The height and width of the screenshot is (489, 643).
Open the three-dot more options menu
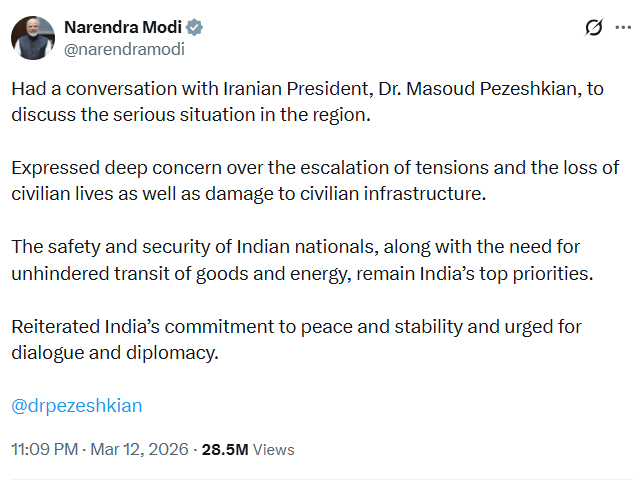(625, 28)
